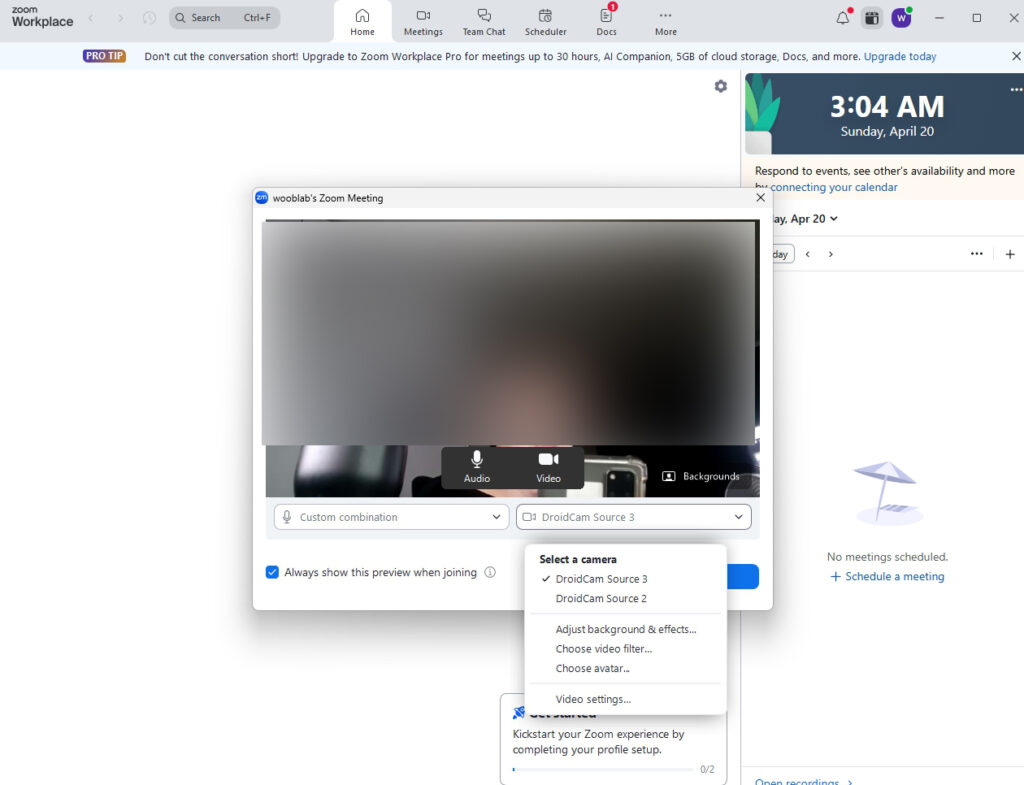
Task: Click the calendar icon in the title bar
Action: (872, 18)
